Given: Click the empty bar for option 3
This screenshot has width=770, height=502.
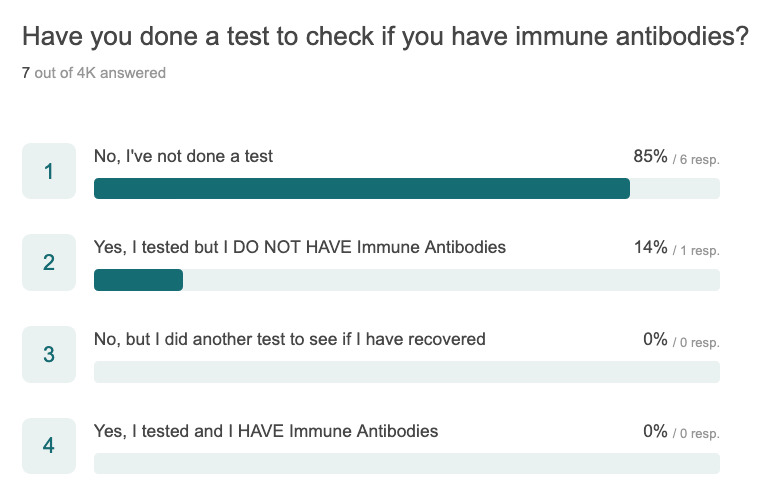Looking at the screenshot, I should 407,372.
